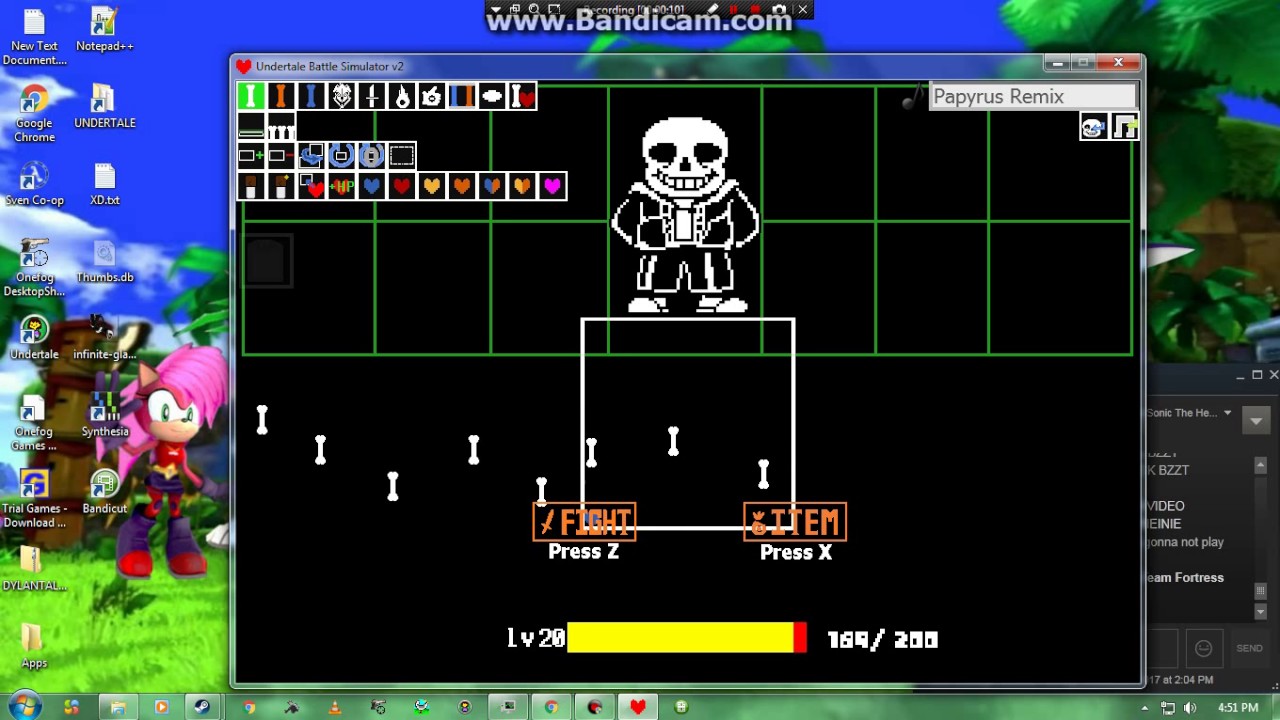This screenshot has width=1280, height=720.
Task: Click the red heart with box icon
Action: click(x=311, y=186)
